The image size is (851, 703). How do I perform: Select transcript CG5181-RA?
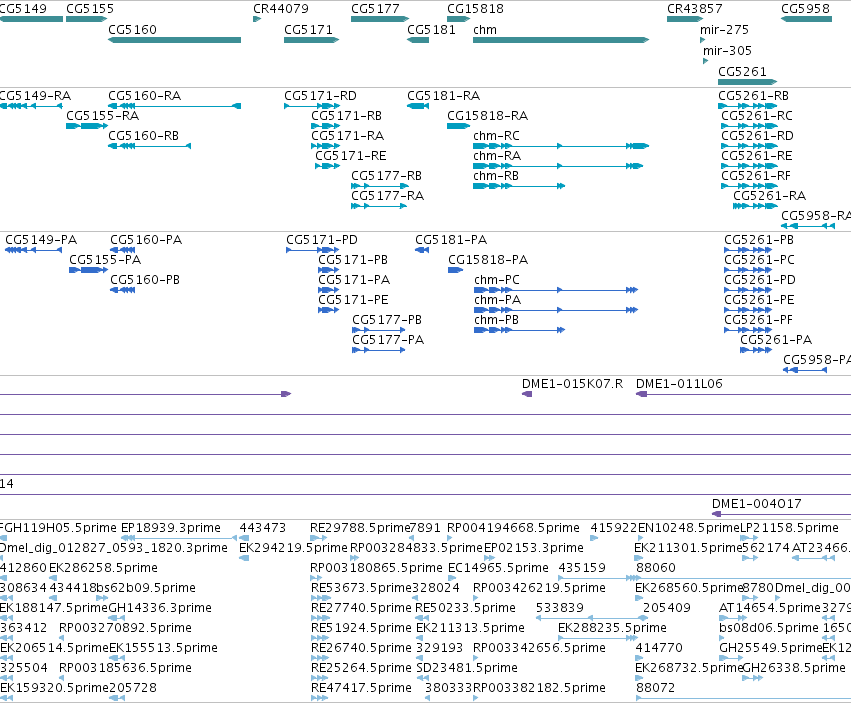coord(418,106)
